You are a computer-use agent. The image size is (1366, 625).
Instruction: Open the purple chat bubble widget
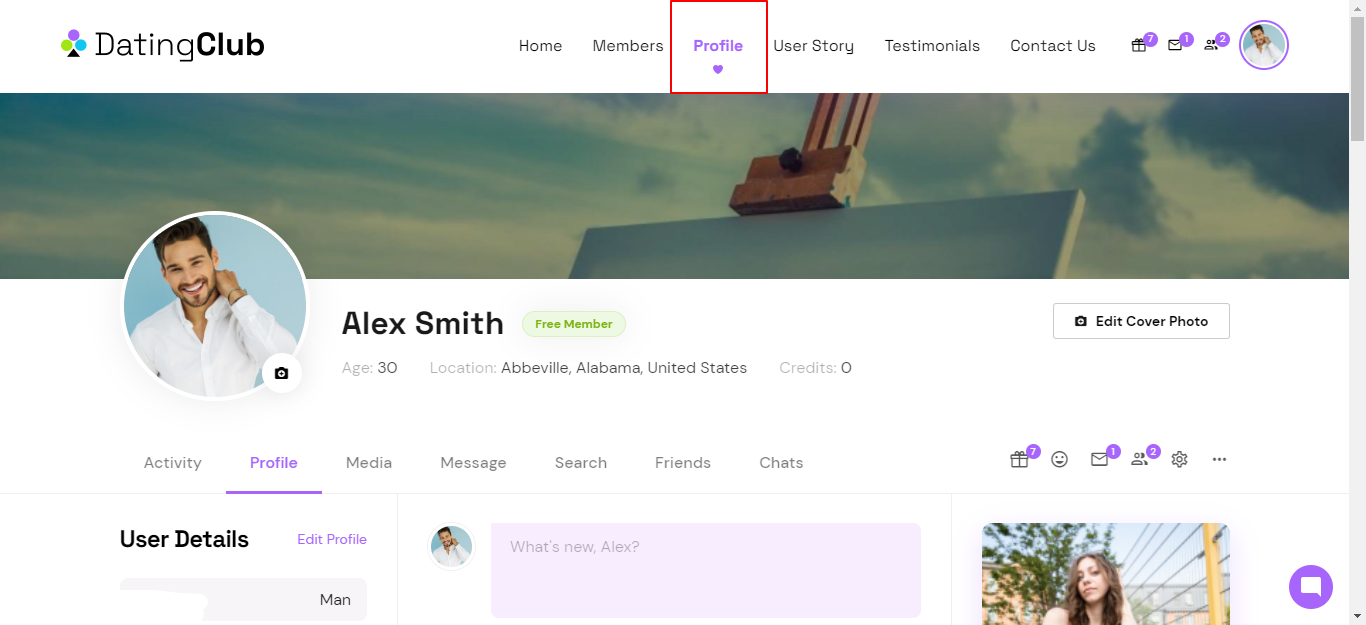tap(1311, 587)
